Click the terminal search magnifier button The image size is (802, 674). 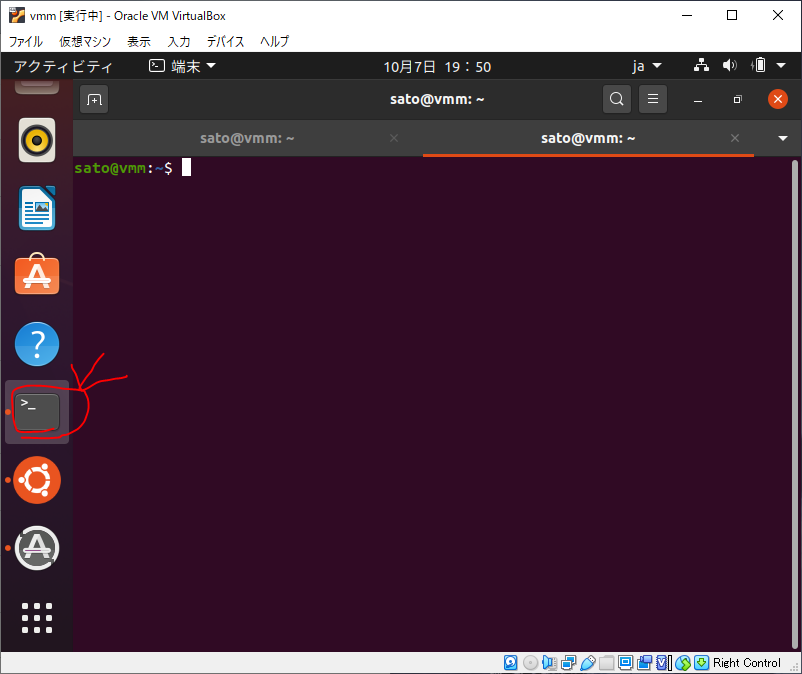coord(617,99)
